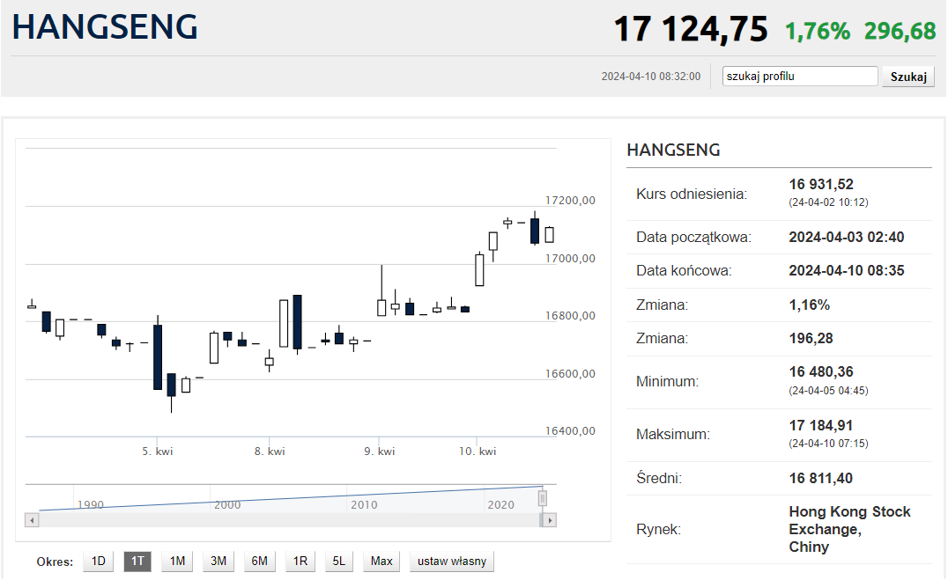Click the range selector handle on the navigator
The width and height of the screenshot is (948, 580).
coord(543,498)
